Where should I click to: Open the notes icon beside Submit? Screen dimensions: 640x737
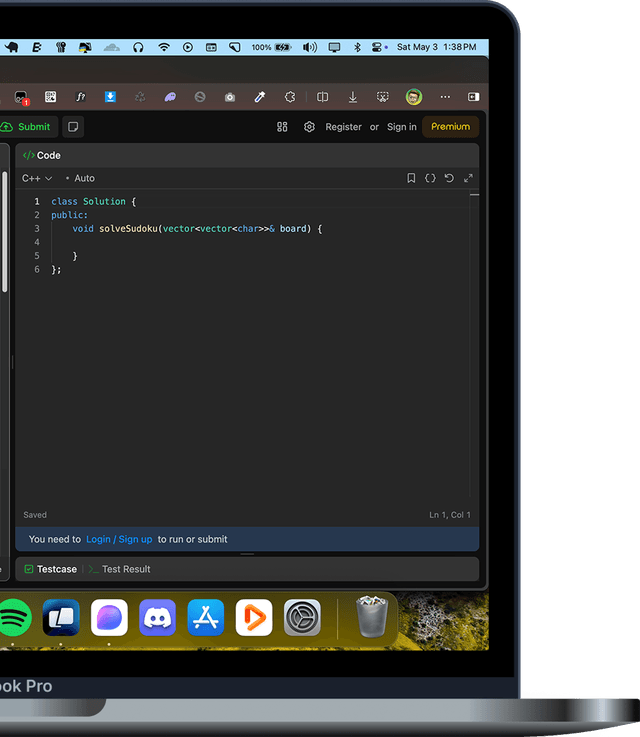point(73,127)
